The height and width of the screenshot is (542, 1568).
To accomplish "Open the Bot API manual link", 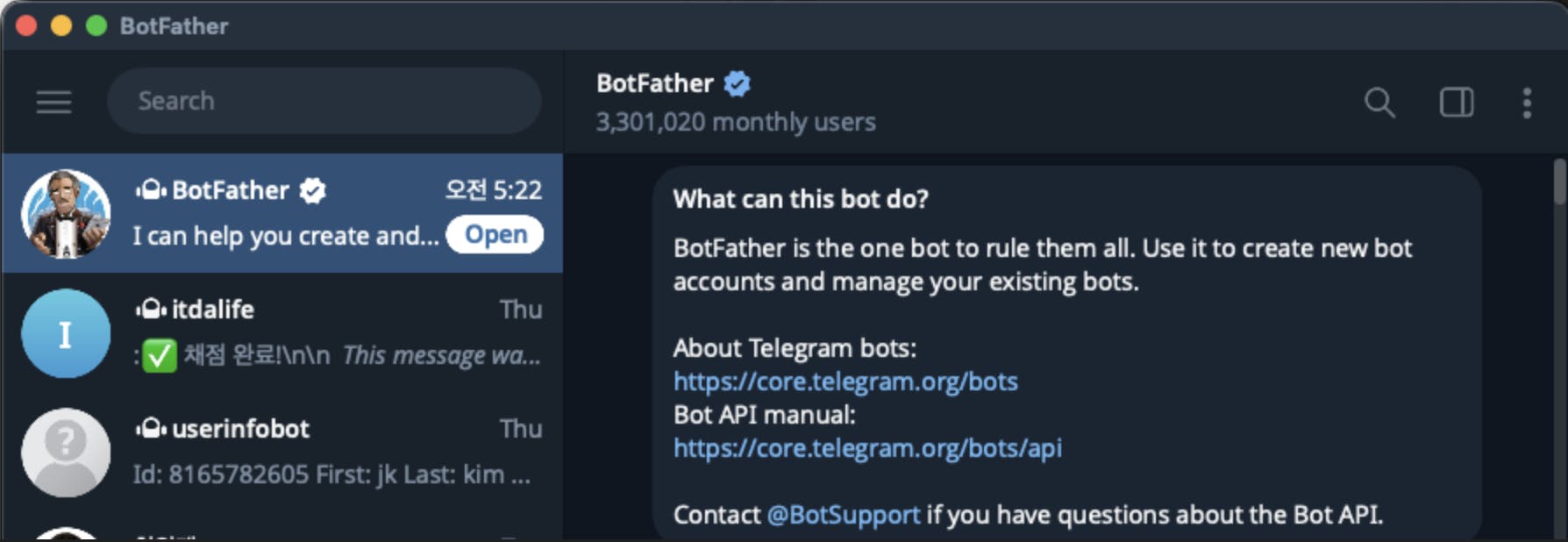I will coord(867,448).
